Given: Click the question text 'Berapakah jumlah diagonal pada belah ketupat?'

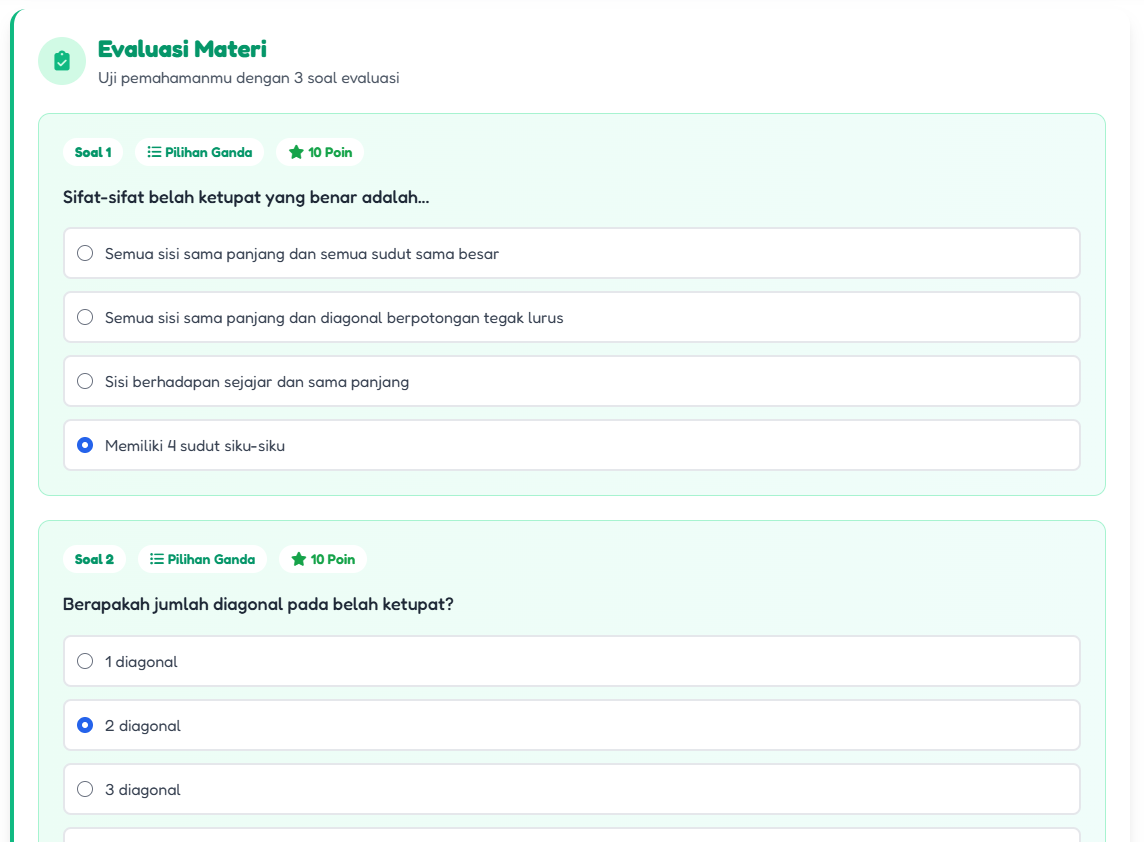Looking at the screenshot, I should (258, 605).
